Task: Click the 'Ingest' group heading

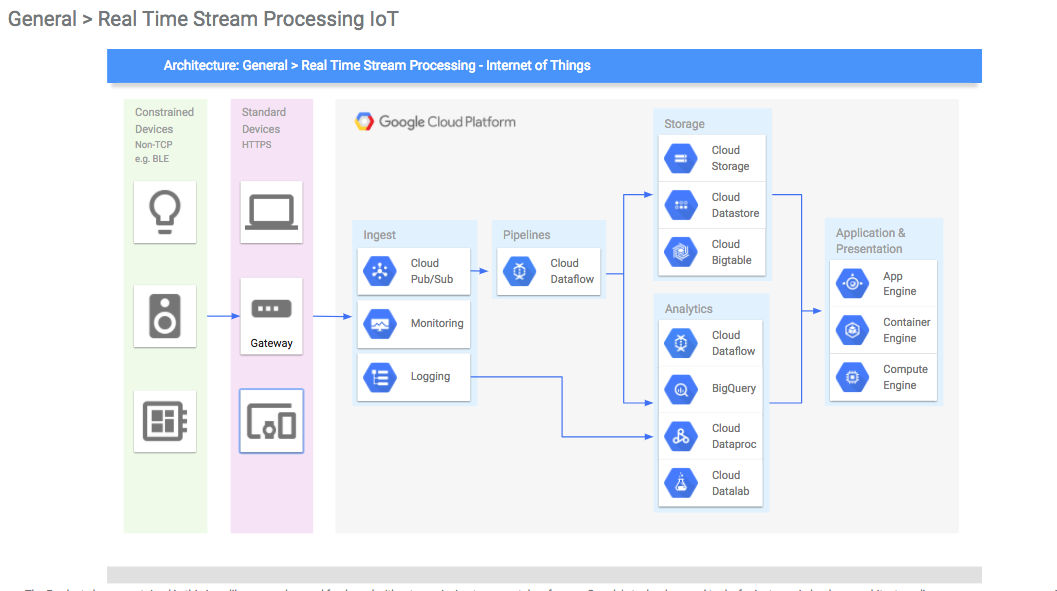Action: pyautogui.click(x=379, y=235)
